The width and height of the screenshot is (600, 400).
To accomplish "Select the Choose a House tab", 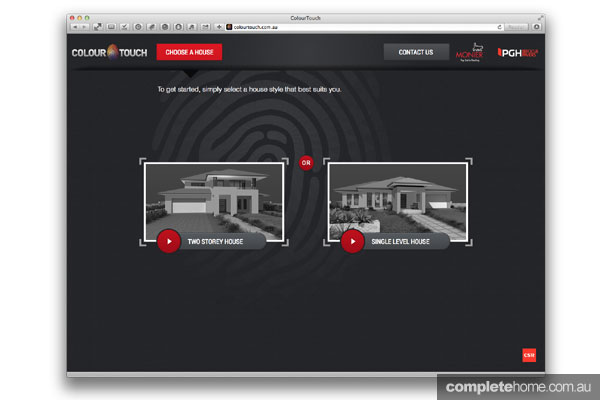I will [189, 52].
